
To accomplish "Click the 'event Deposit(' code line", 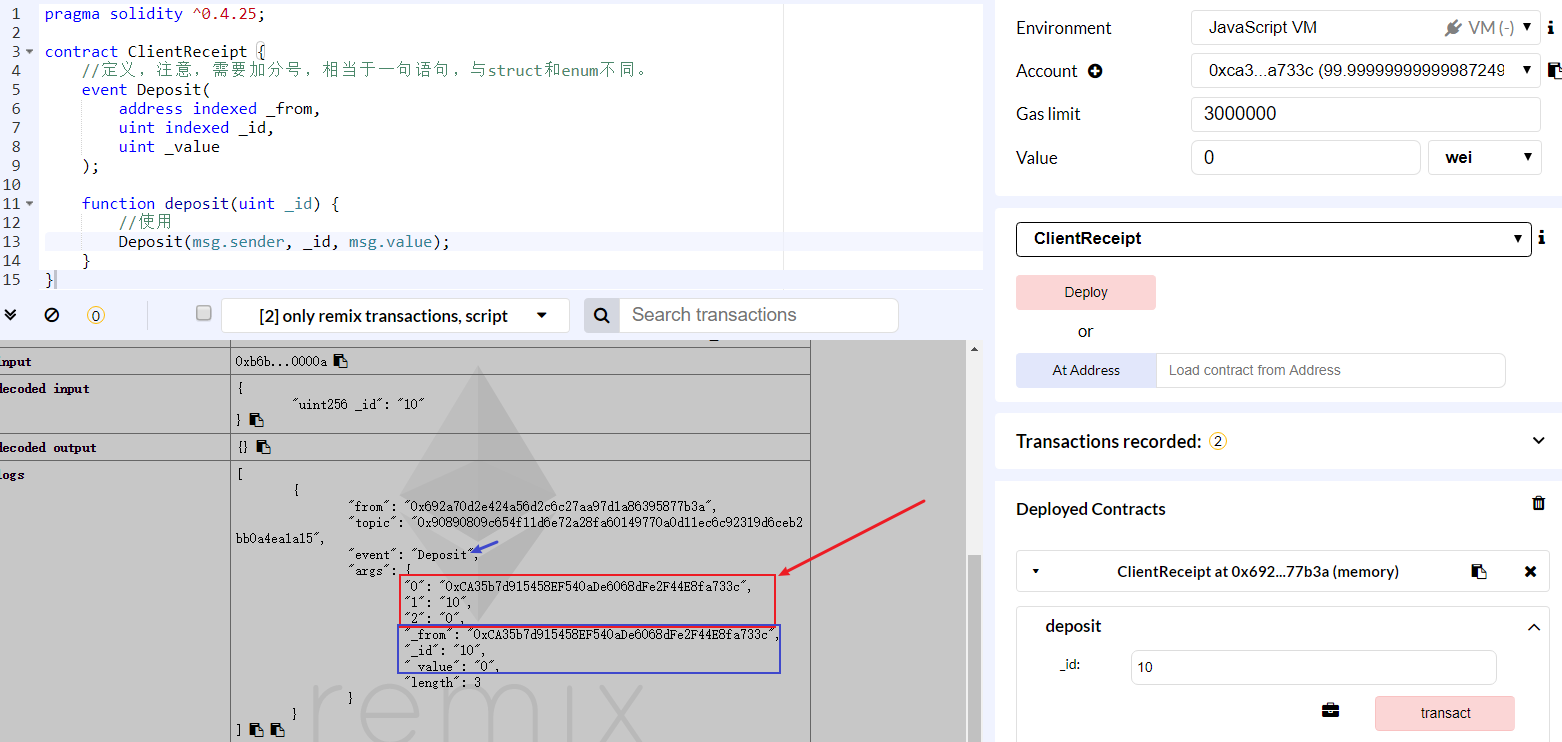I will coord(146,89).
